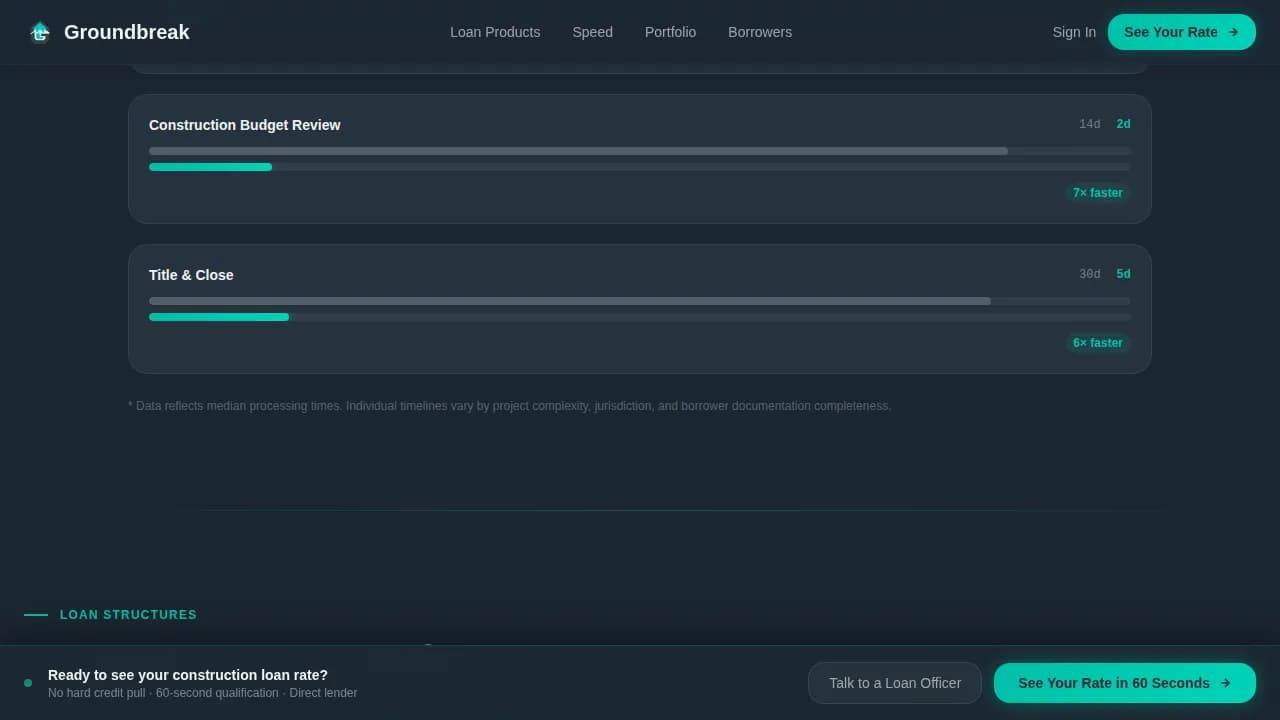This screenshot has height=720, width=1280.
Task: Open the Loan Products nav item
Action: coord(495,32)
